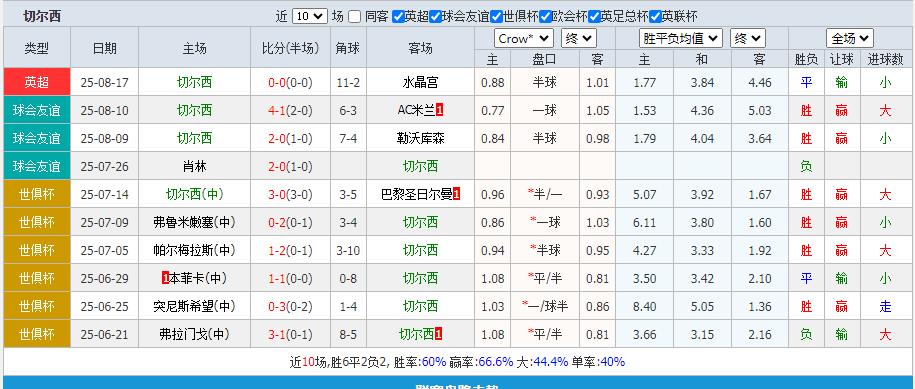Click the 切尔西 panel title

tap(42, 16)
